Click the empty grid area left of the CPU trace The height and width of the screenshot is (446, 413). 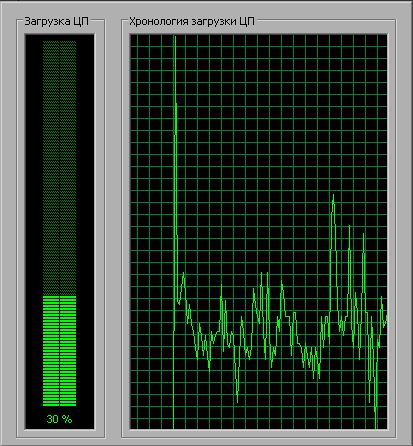(x=151, y=233)
